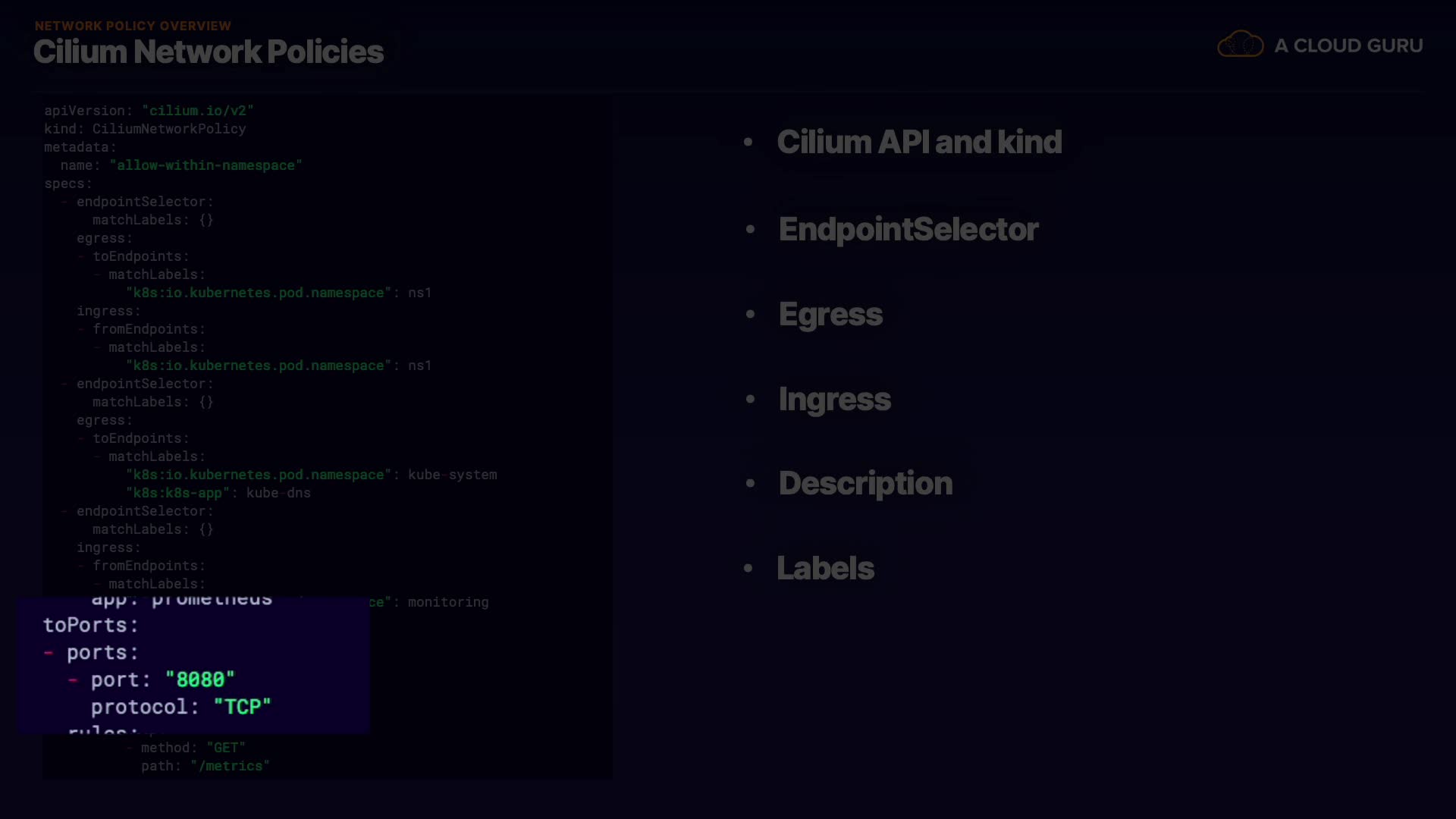Click the apiVersion "cilium.io/v2" string
1456x819 pixels.
coord(197,111)
